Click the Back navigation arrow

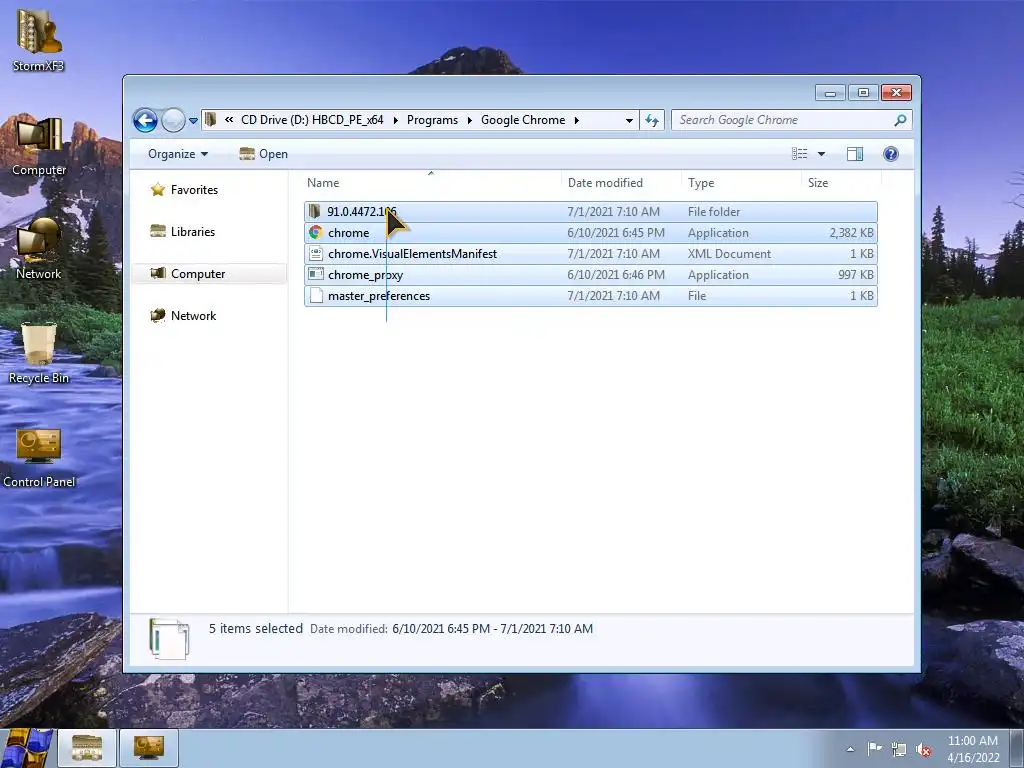pos(145,120)
